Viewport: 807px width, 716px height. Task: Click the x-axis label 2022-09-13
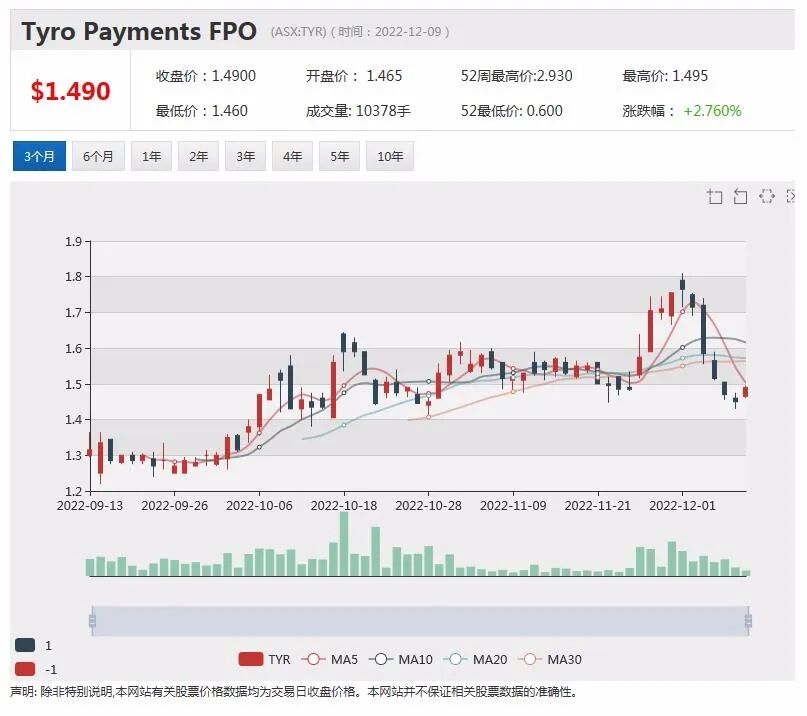(x=90, y=505)
